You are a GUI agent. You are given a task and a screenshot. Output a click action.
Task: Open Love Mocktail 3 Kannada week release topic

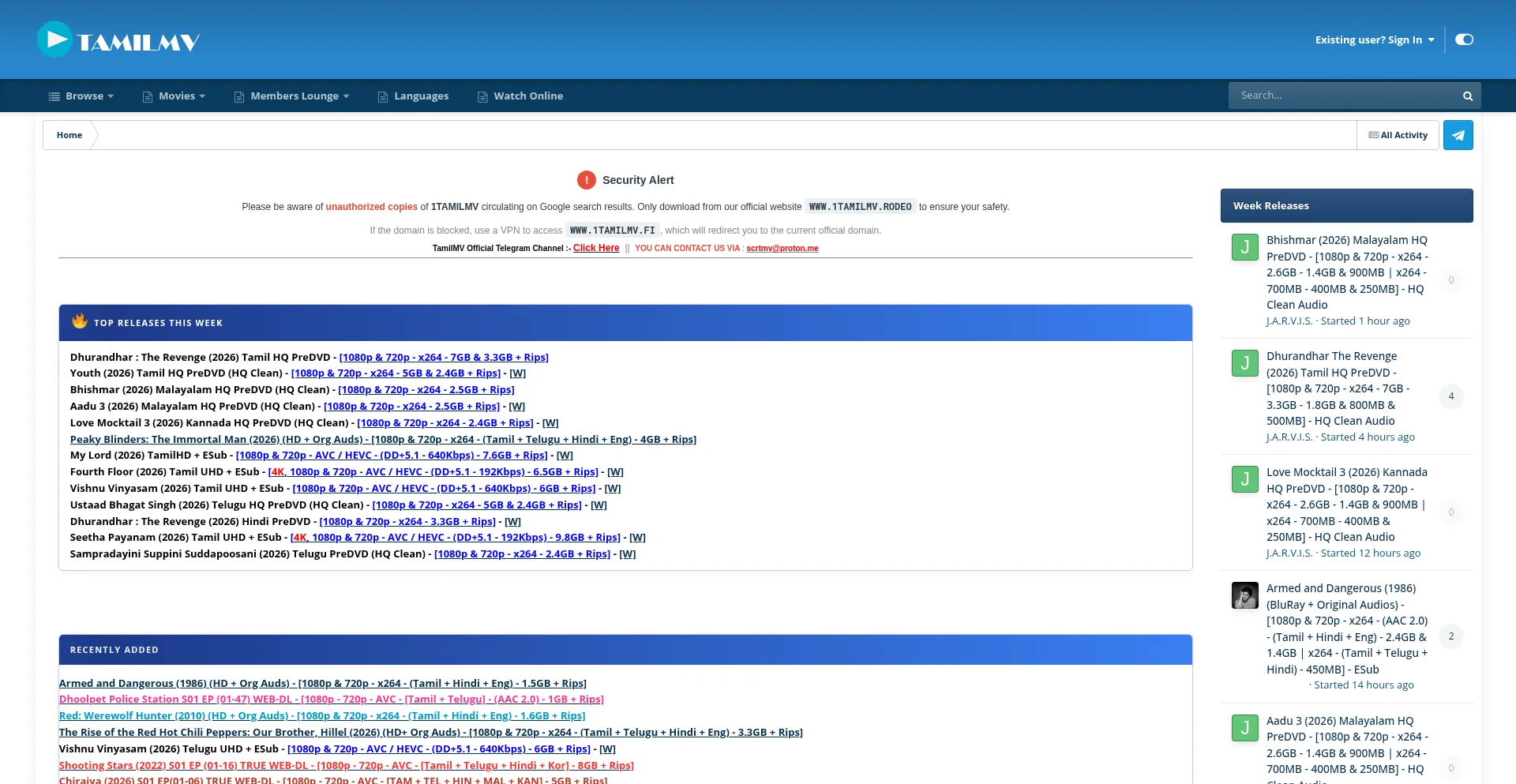[1347, 505]
